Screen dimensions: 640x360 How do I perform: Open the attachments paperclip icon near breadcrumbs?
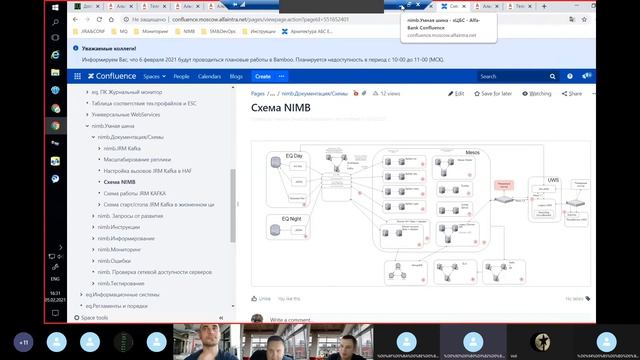point(364,94)
